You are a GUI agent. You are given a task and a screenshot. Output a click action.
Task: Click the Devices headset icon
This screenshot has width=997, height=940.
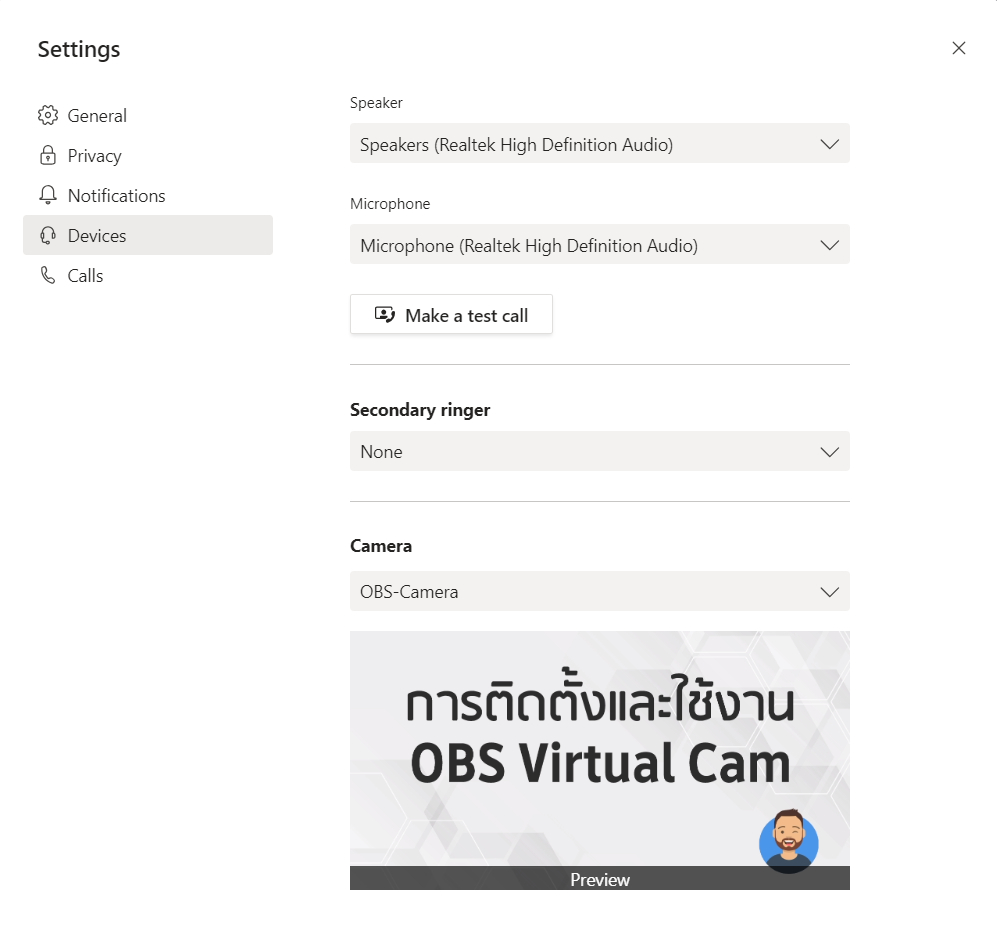click(x=47, y=235)
